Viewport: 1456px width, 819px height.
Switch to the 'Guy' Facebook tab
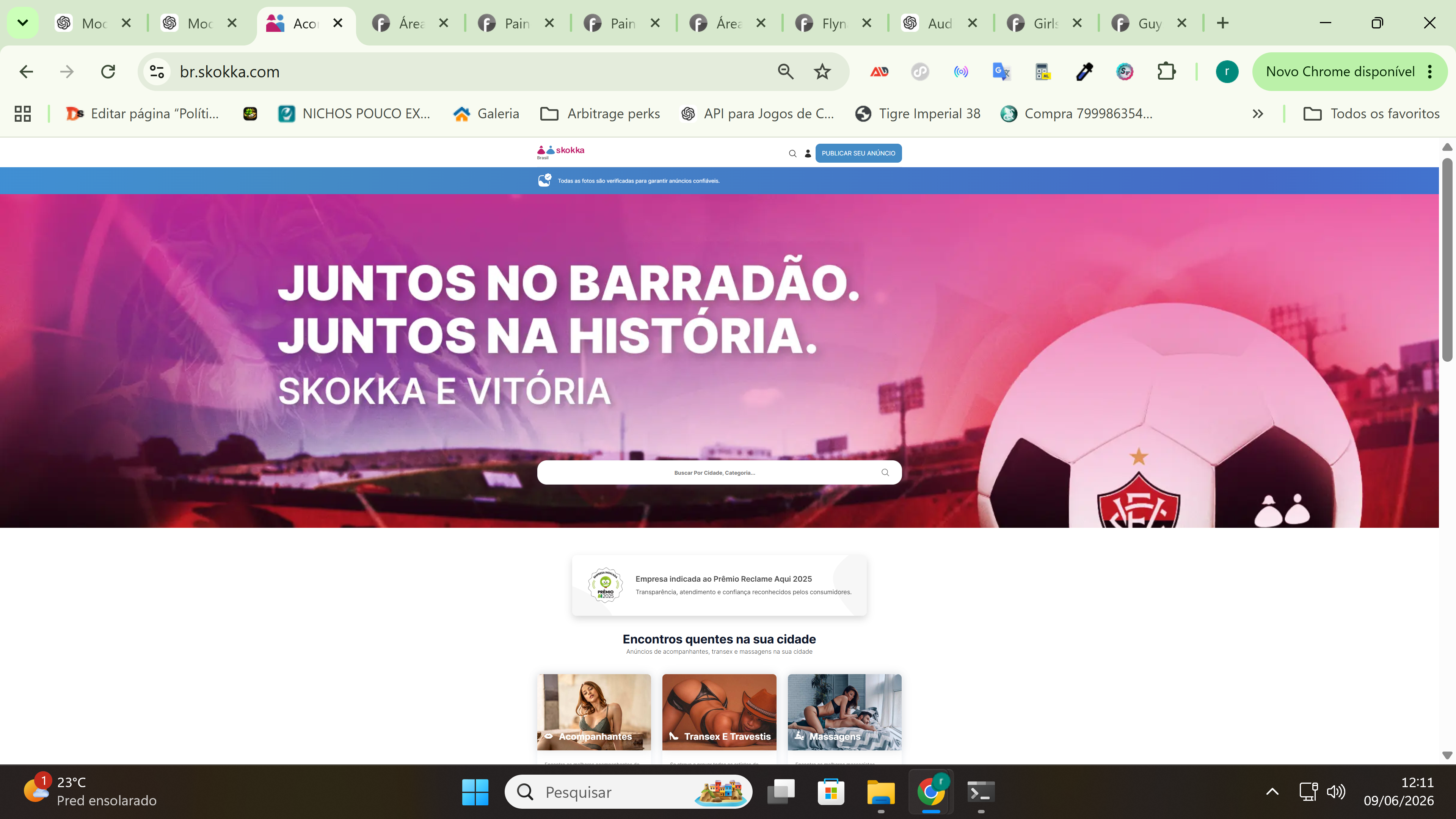[x=1150, y=23]
